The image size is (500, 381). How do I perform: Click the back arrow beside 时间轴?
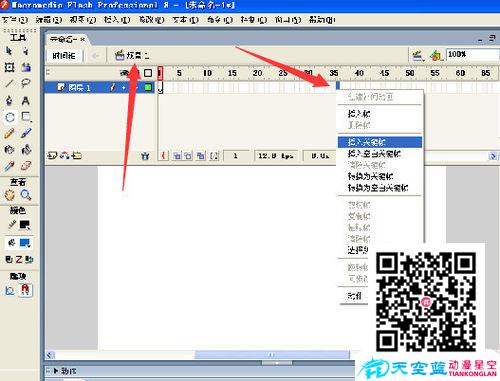pos(95,56)
